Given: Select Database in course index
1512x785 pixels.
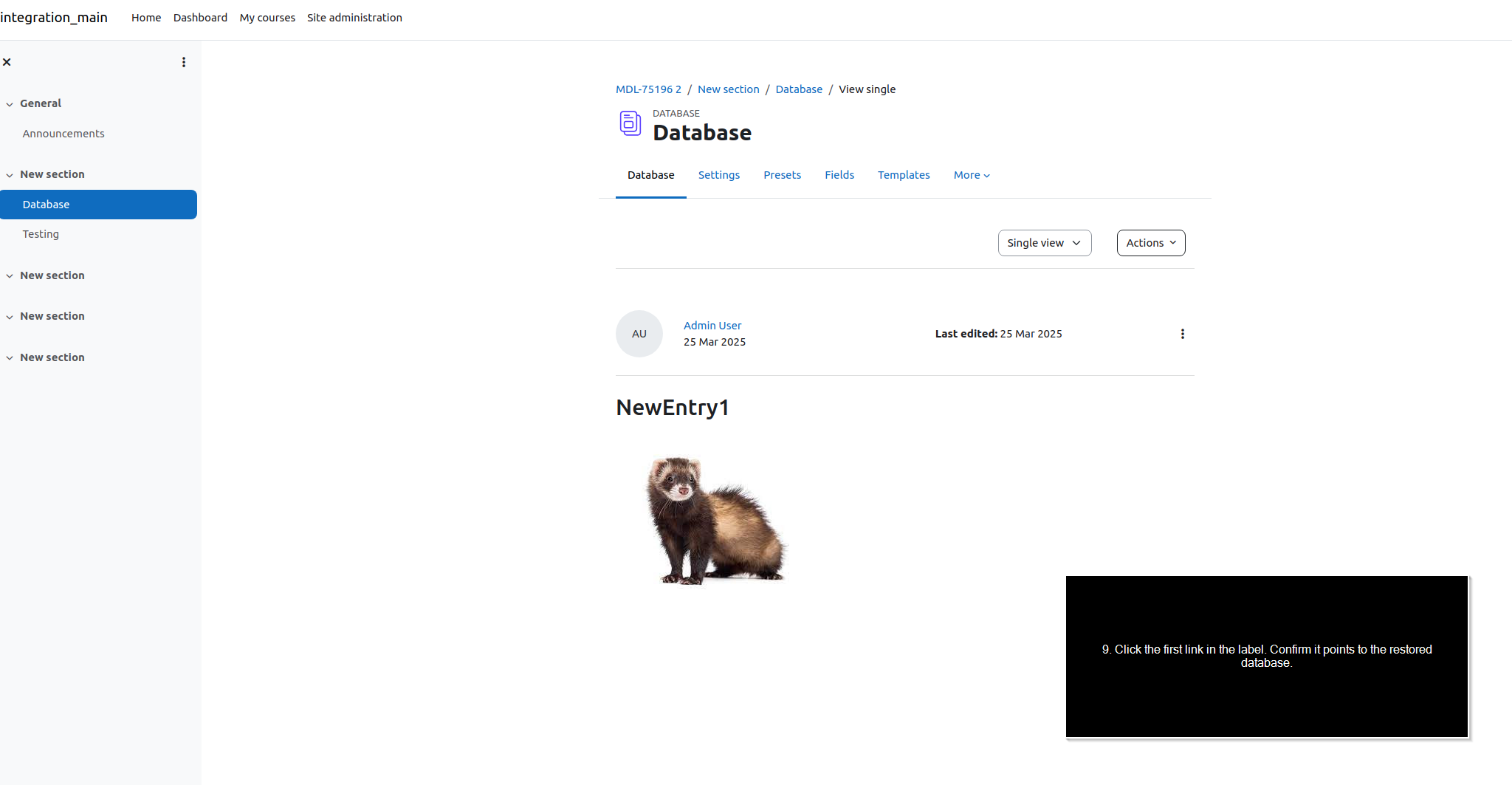Looking at the screenshot, I should click(x=98, y=205).
